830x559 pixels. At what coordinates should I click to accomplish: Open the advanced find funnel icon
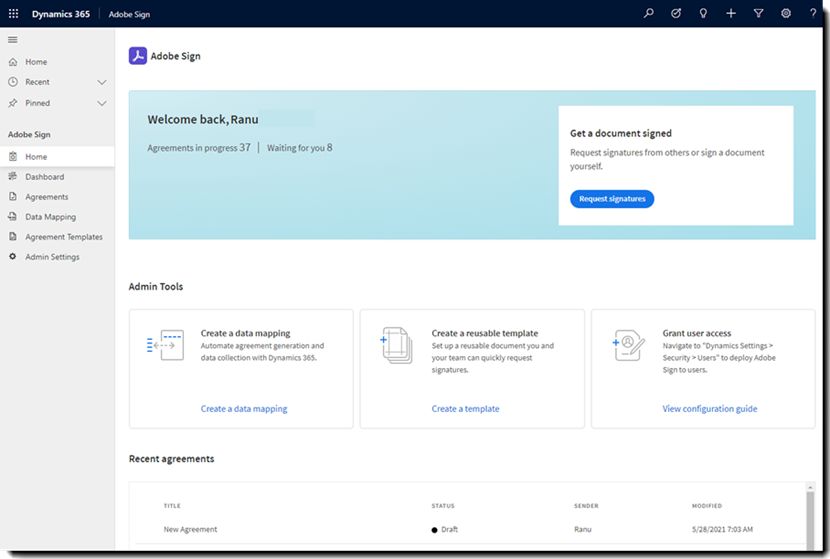[758, 14]
